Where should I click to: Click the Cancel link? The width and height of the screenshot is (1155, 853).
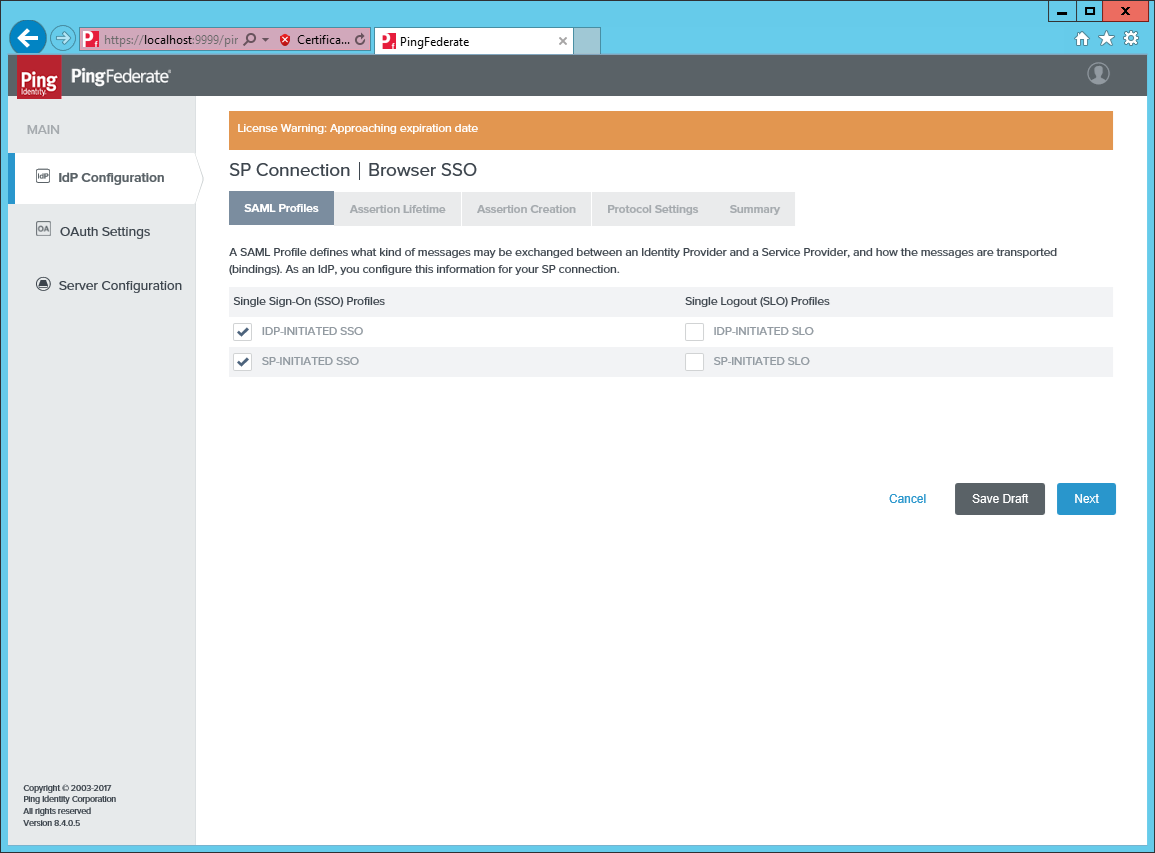tap(908, 499)
